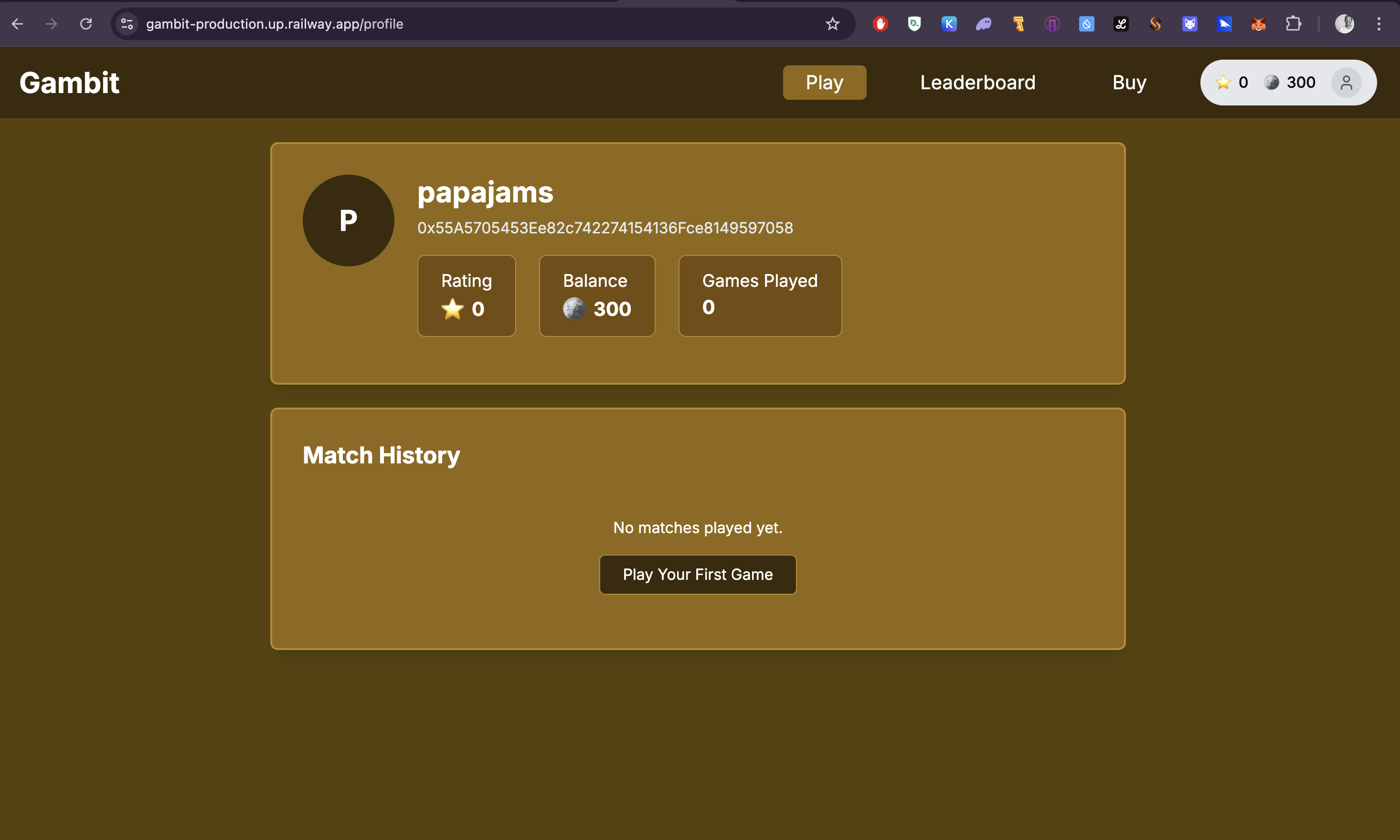Click the Match History heading
The height and width of the screenshot is (840, 1400).
381,456
